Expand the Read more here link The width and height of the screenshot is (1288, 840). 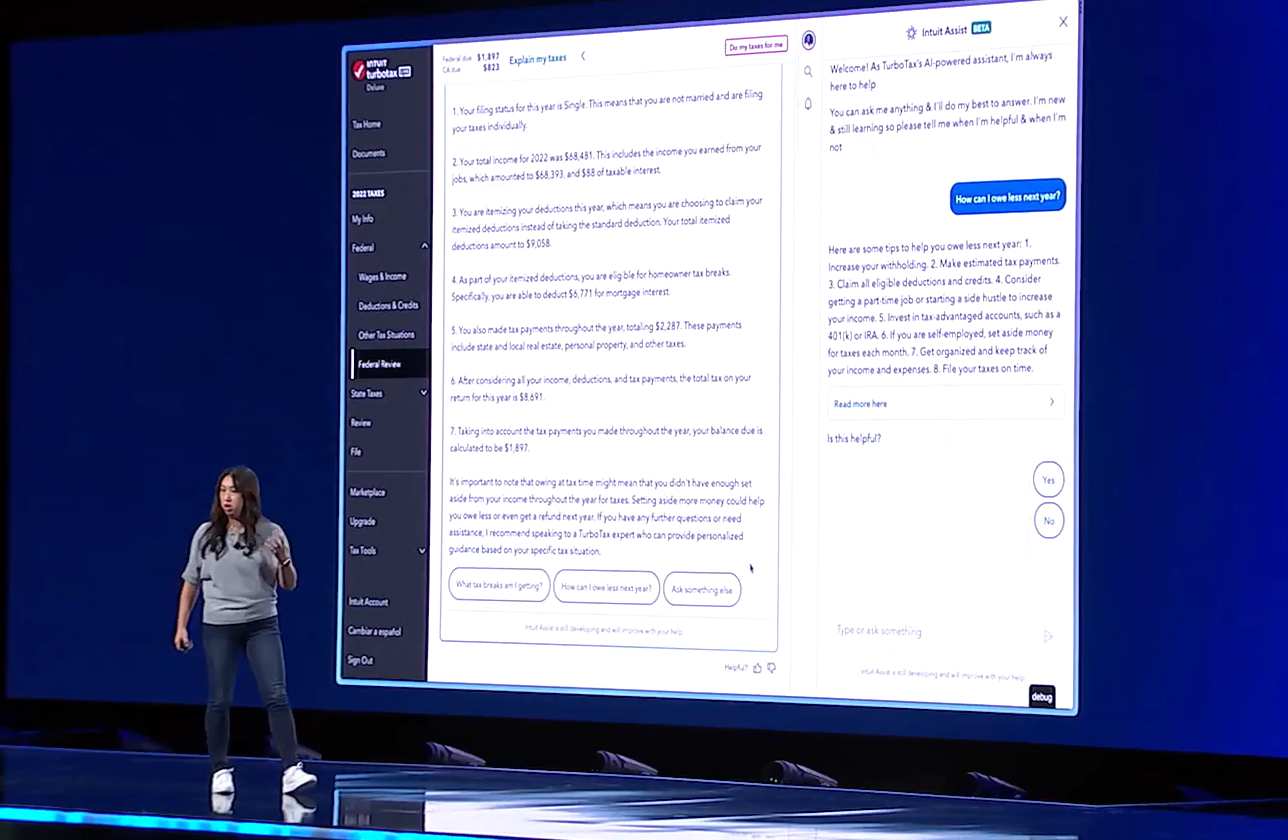coord(943,403)
